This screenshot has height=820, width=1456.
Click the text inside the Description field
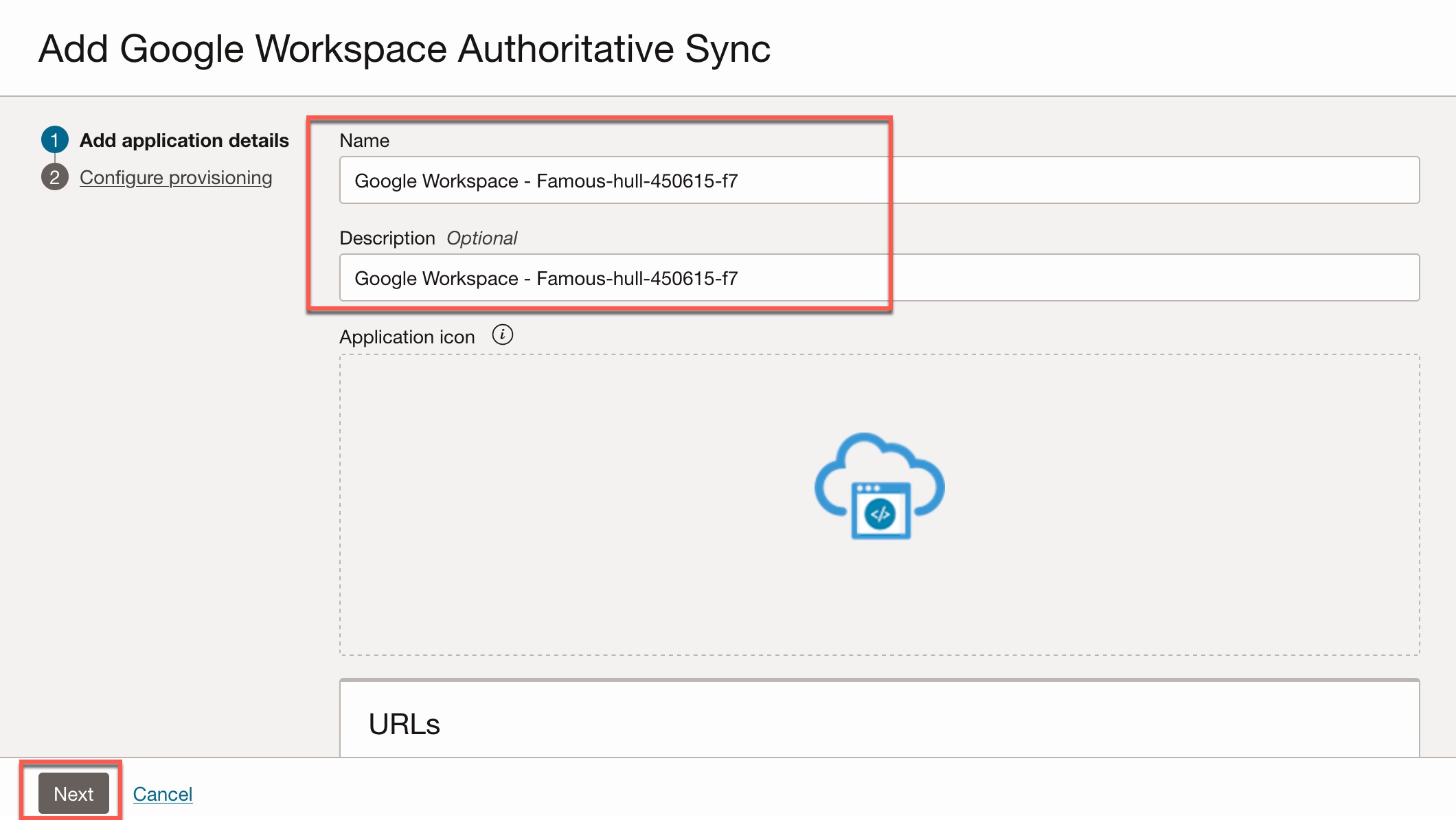tap(546, 278)
